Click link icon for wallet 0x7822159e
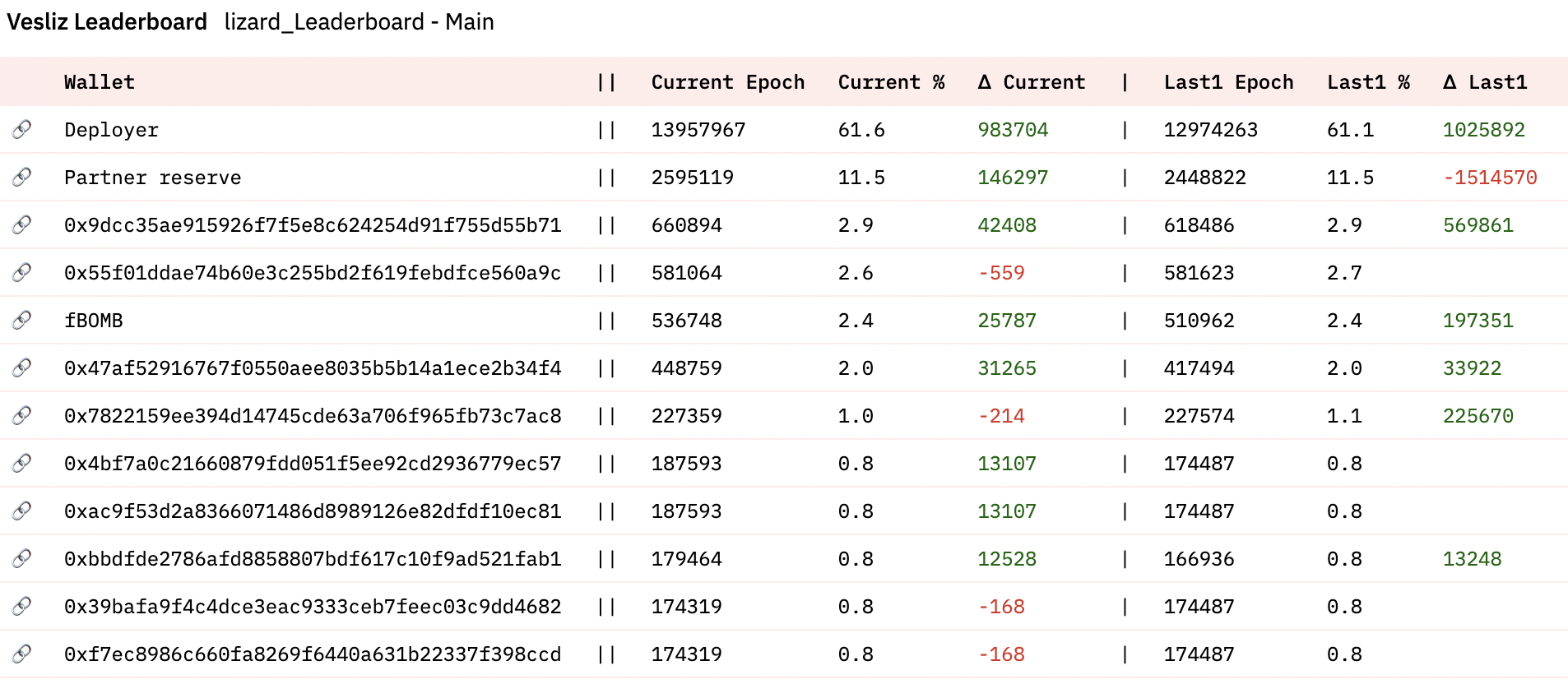1568x684 pixels. coord(22,415)
